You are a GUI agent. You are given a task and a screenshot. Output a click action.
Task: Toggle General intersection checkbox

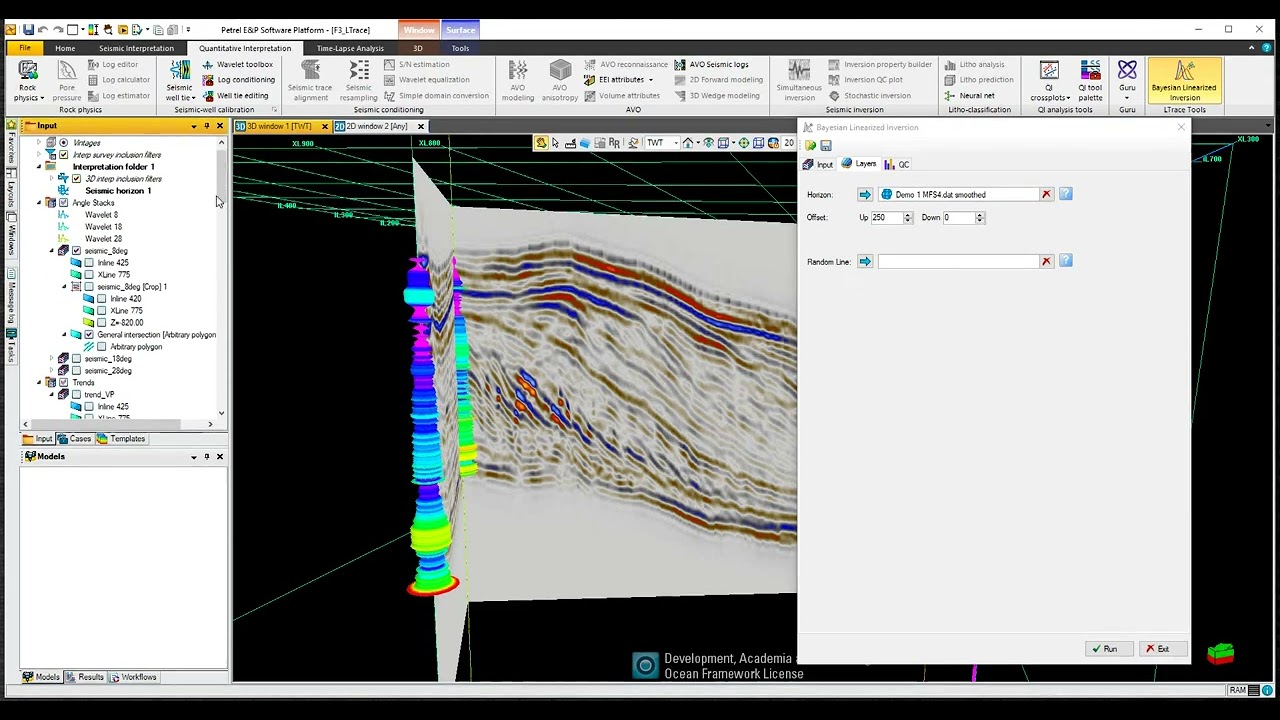coord(89,335)
